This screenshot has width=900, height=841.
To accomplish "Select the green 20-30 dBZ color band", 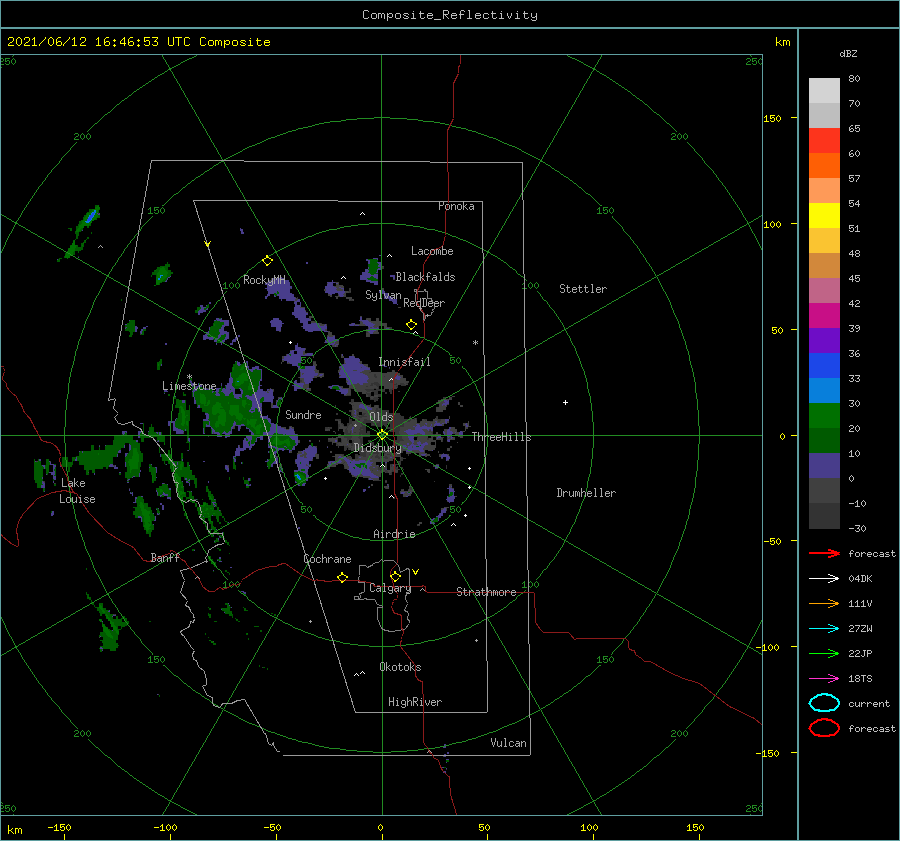I will point(824,415).
